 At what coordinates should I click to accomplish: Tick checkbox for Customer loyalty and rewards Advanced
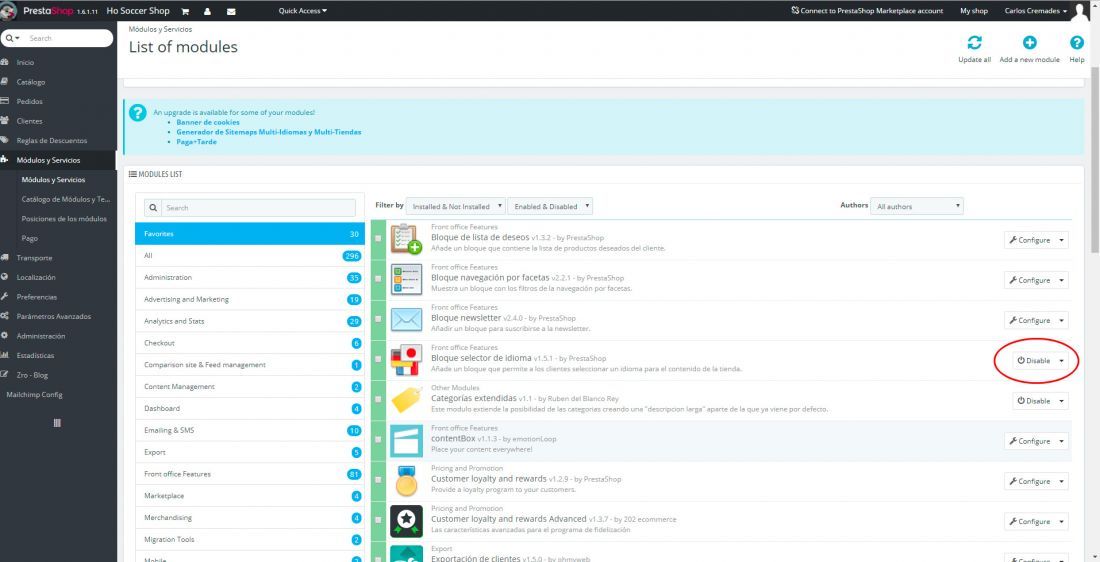coord(379,521)
